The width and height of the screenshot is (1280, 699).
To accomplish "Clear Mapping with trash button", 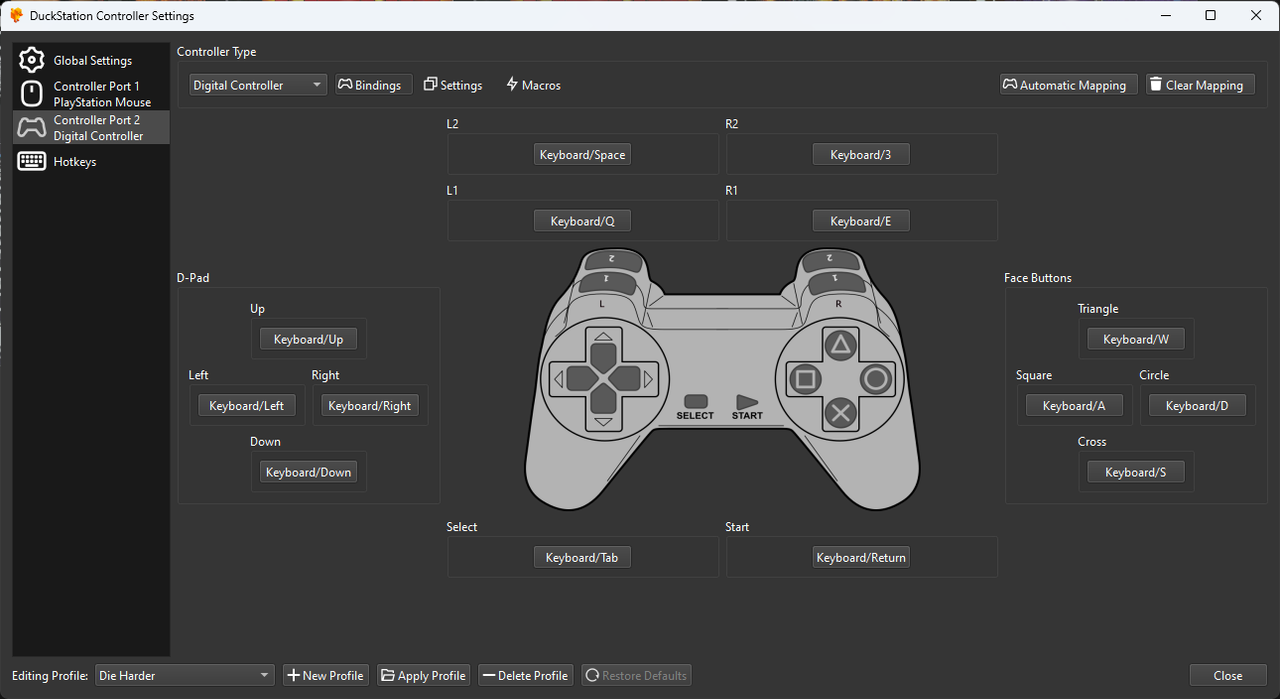I will [x=1200, y=85].
